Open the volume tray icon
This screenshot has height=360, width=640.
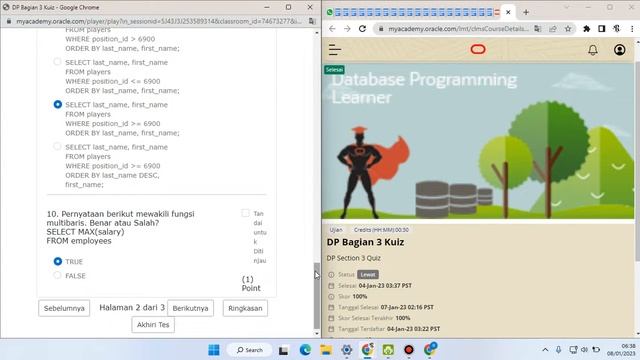coord(584,350)
